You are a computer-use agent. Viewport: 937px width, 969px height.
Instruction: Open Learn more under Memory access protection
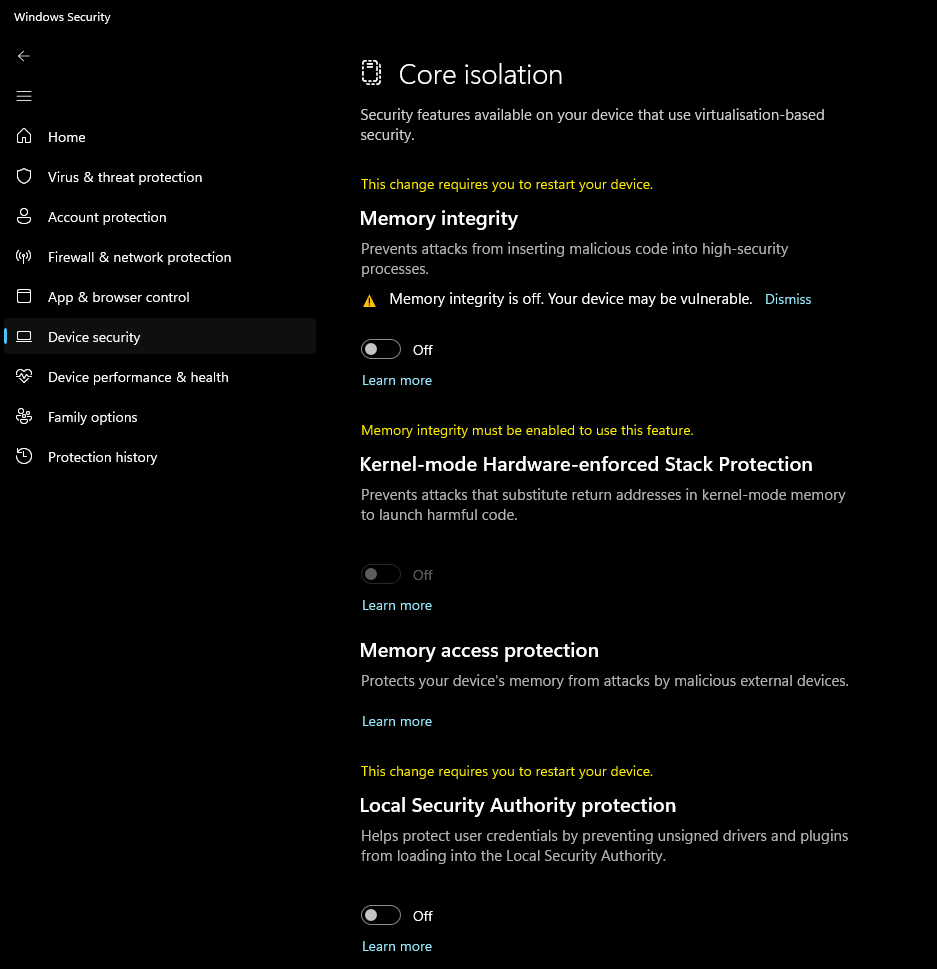point(397,721)
